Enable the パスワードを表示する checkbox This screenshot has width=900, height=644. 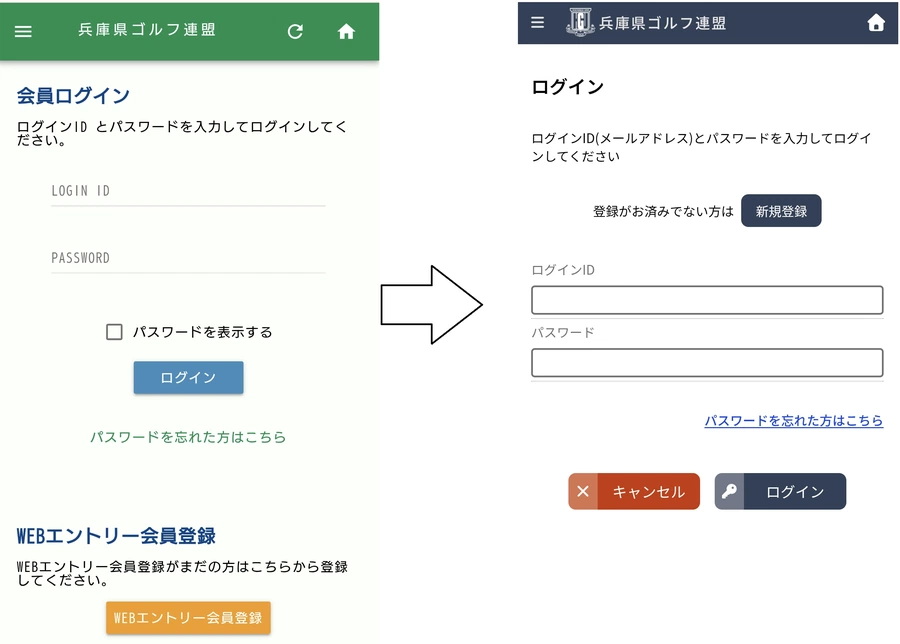[x=114, y=332]
